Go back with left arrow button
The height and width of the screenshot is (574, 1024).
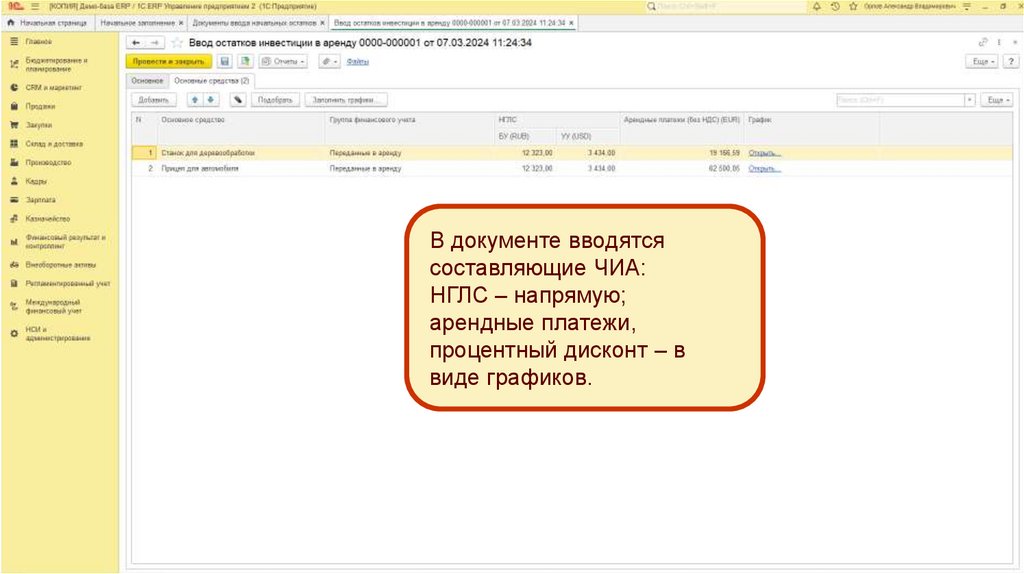[136, 43]
